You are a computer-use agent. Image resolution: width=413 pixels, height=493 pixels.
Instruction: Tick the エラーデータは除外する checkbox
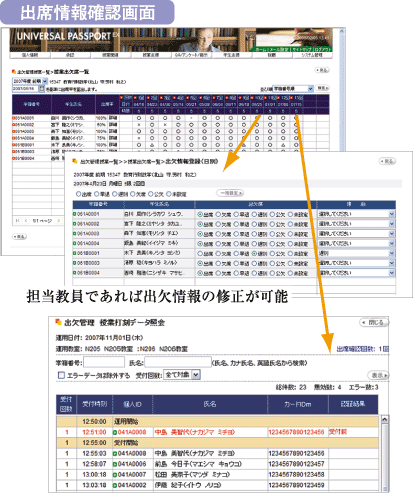(61, 375)
